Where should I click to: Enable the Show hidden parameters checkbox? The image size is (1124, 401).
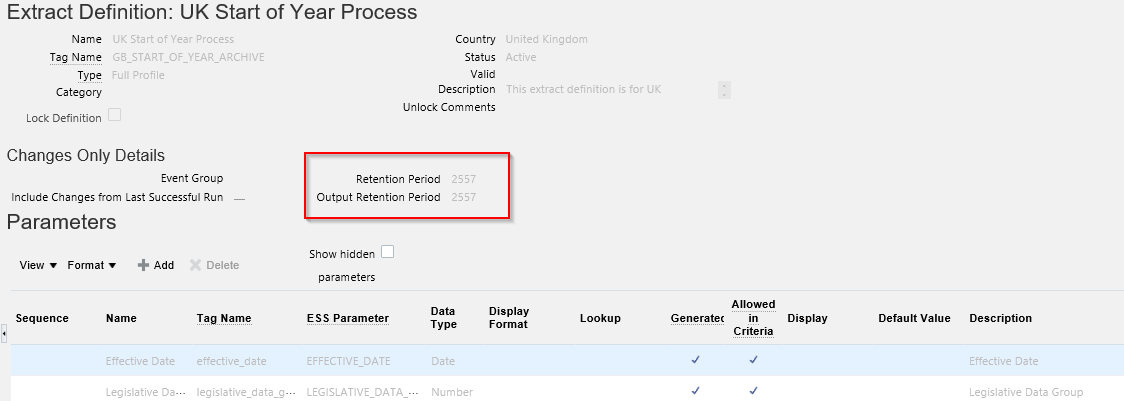point(388,252)
